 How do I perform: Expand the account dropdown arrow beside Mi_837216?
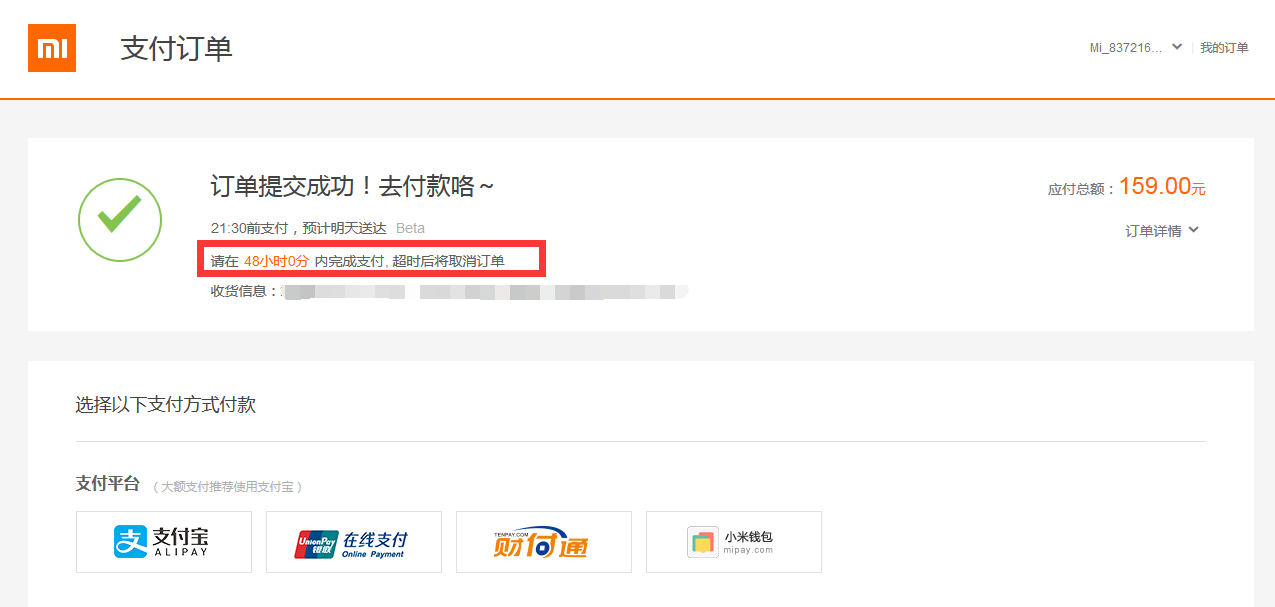coord(1177,47)
